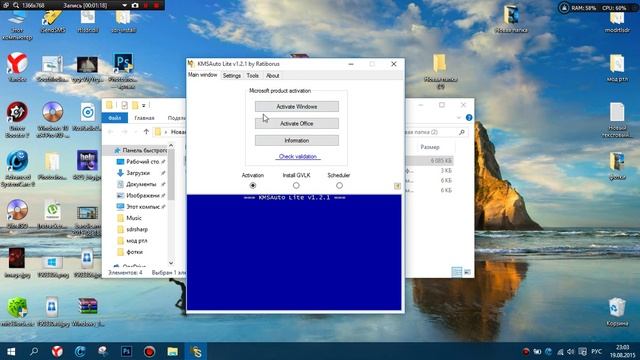The width and height of the screenshot is (640, 360).
Task: Open the Файл tab in Explorer
Action: 114,118
